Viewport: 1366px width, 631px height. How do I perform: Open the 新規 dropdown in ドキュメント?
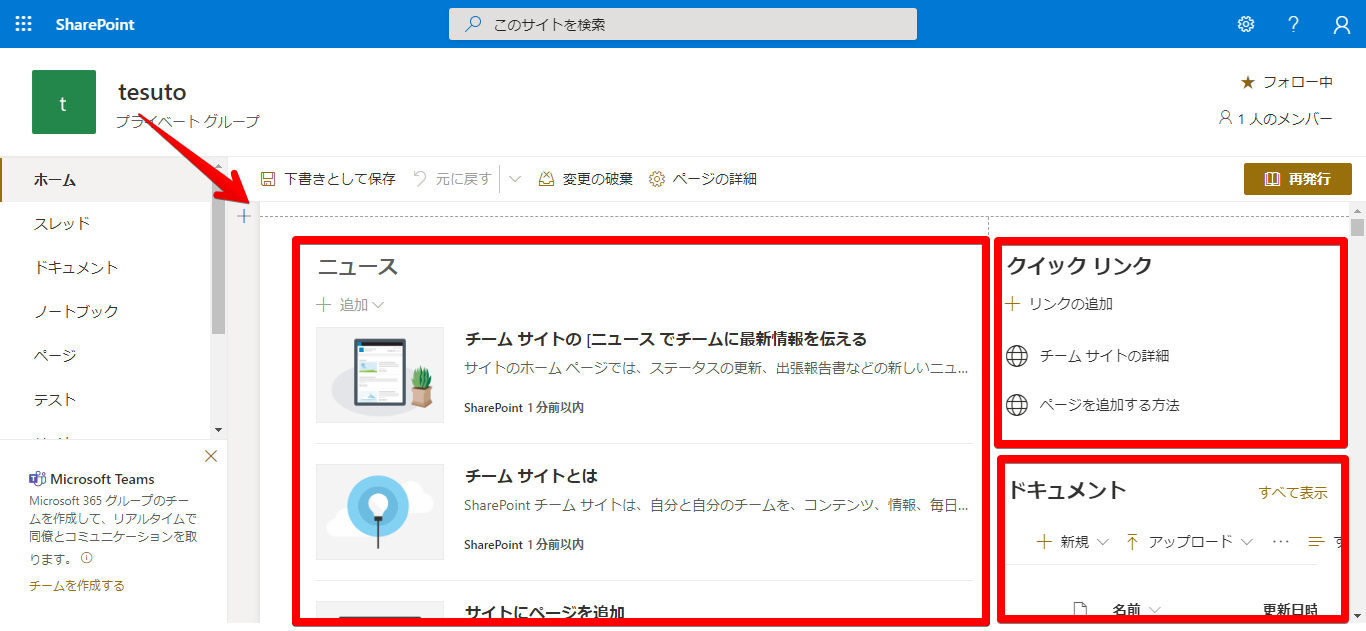[x=1073, y=541]
